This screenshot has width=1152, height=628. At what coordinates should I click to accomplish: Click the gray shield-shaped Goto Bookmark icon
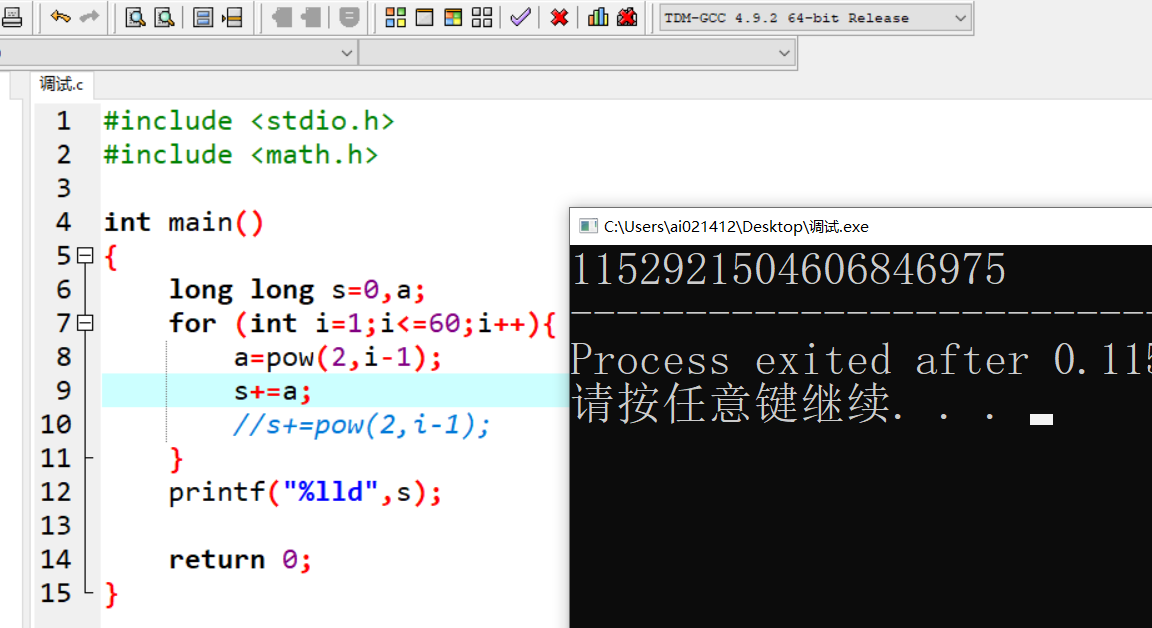(350, 17)
